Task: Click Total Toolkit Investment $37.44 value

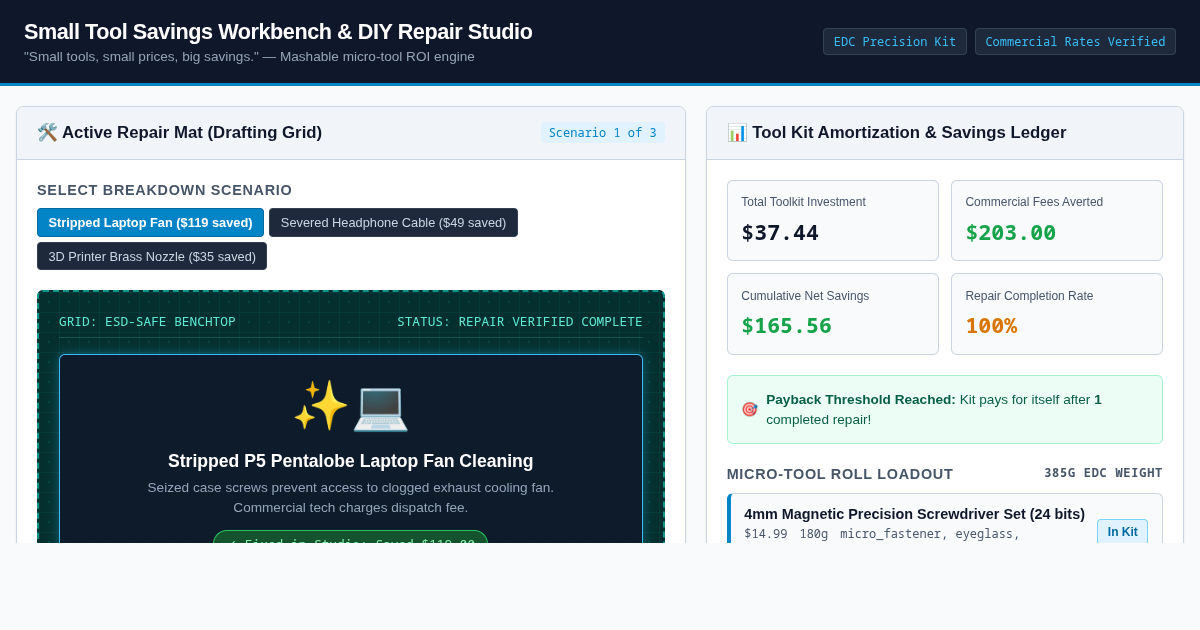Action: (780, 233)
